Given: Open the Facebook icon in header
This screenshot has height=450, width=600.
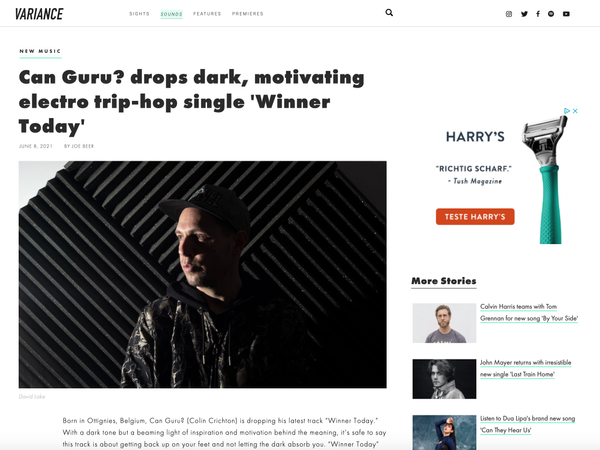Looking at the screenshot, I should click(538, 14).
